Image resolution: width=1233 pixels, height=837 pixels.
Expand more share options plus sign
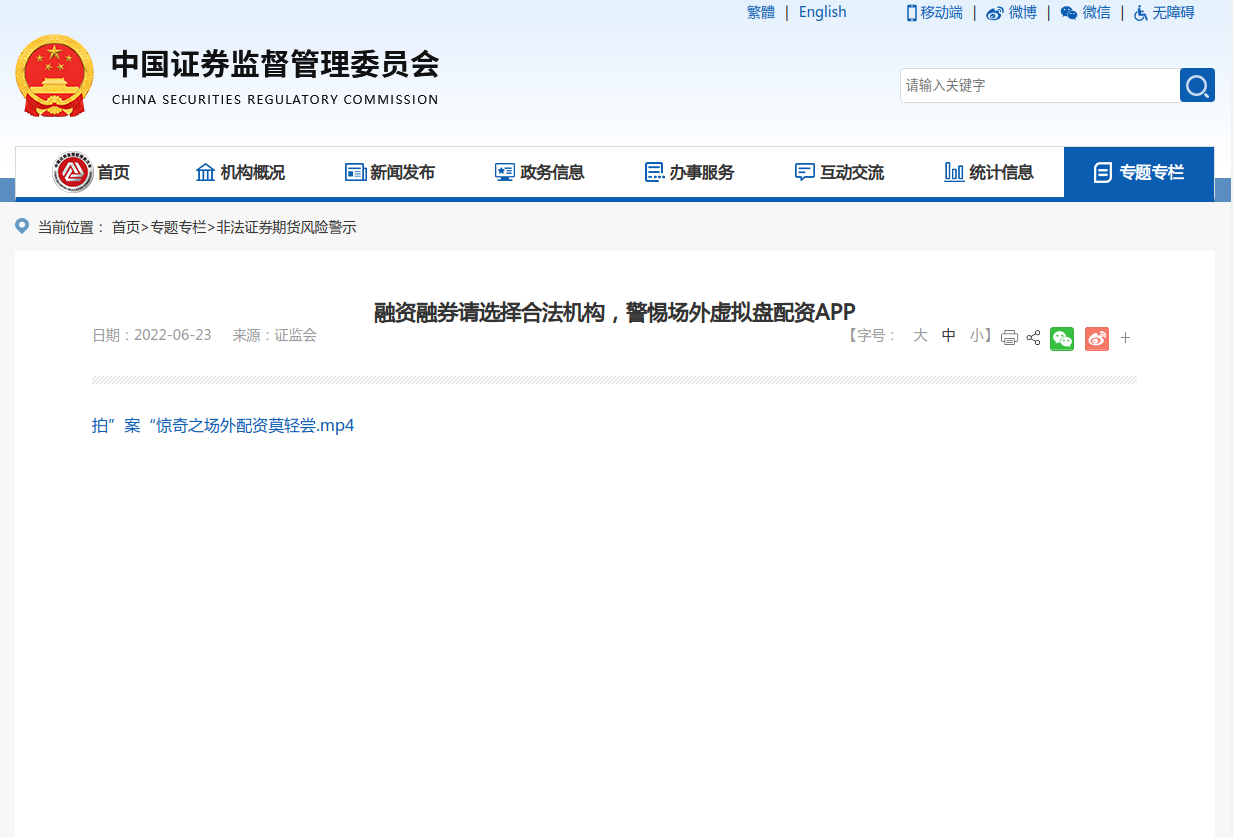click(x=1125, y=338)
